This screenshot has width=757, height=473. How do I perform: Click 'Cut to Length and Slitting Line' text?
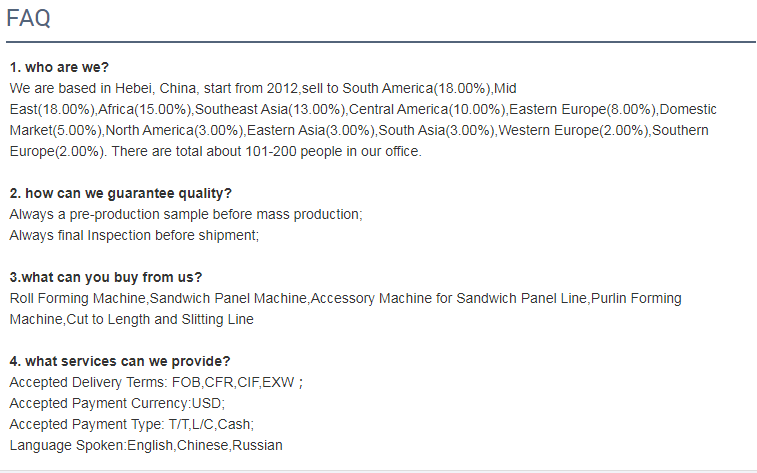[160, 319]
